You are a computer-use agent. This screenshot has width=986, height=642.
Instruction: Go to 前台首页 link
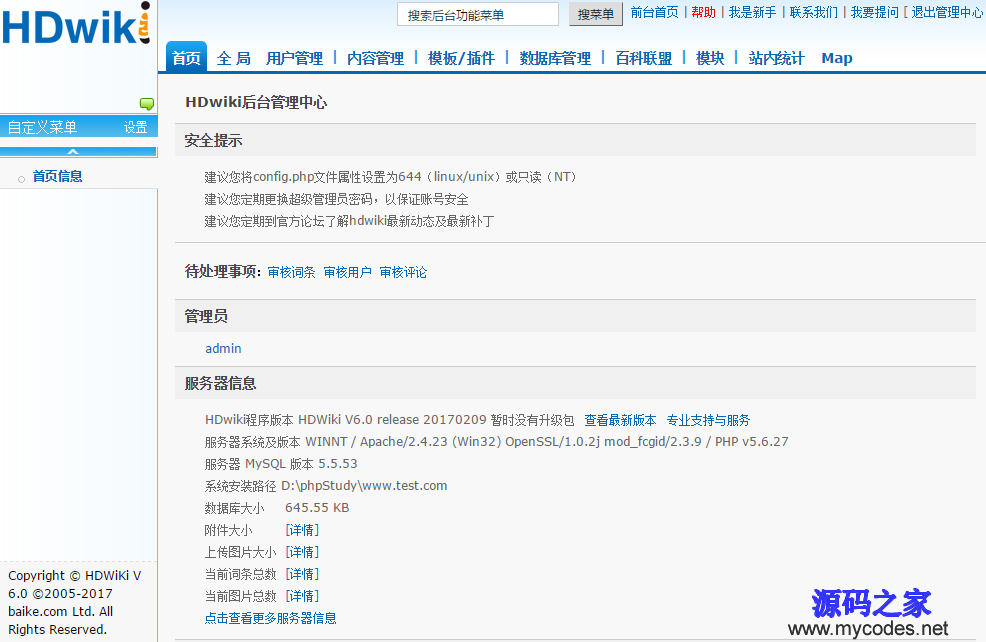(655, 13)
